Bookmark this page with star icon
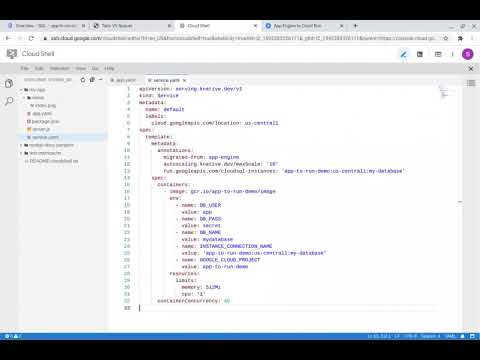The width and height of the screenshot is (480, 360). click(446, 38)
